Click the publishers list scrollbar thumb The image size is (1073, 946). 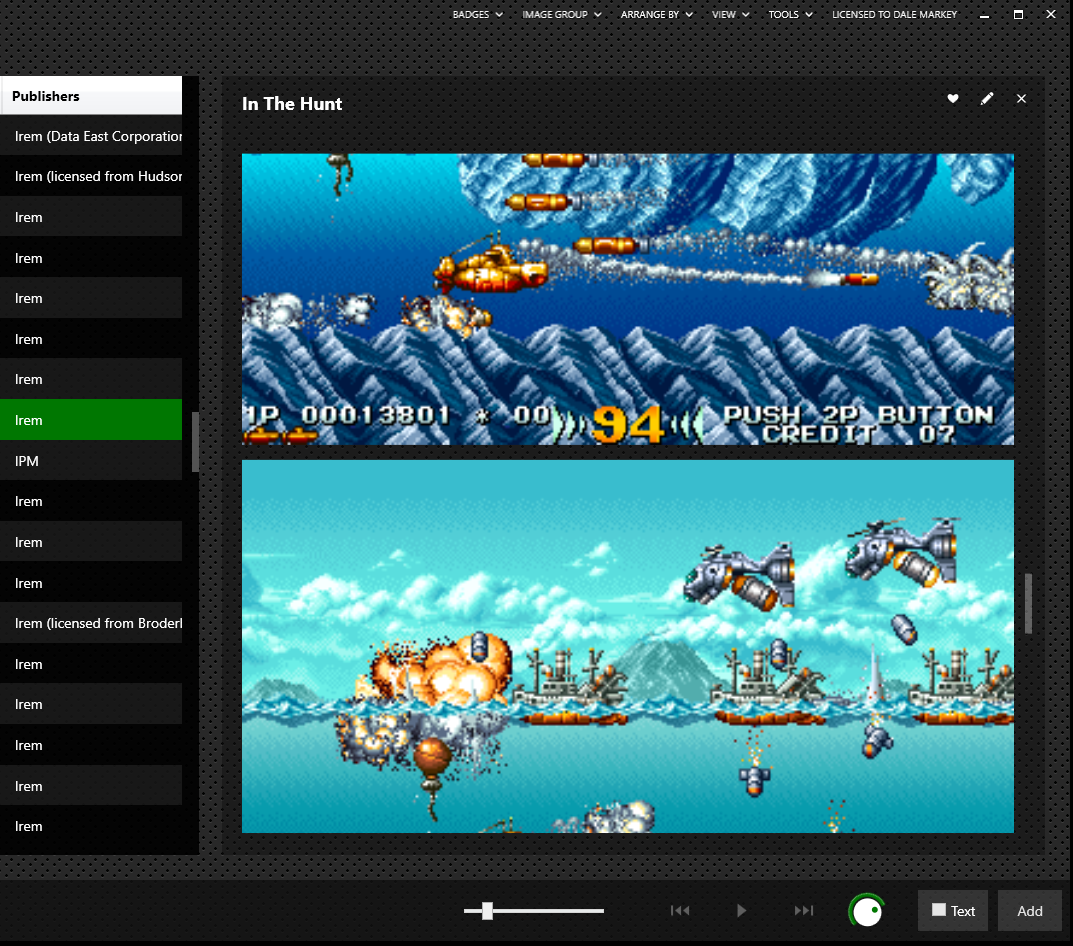click(x=195, y=442)
